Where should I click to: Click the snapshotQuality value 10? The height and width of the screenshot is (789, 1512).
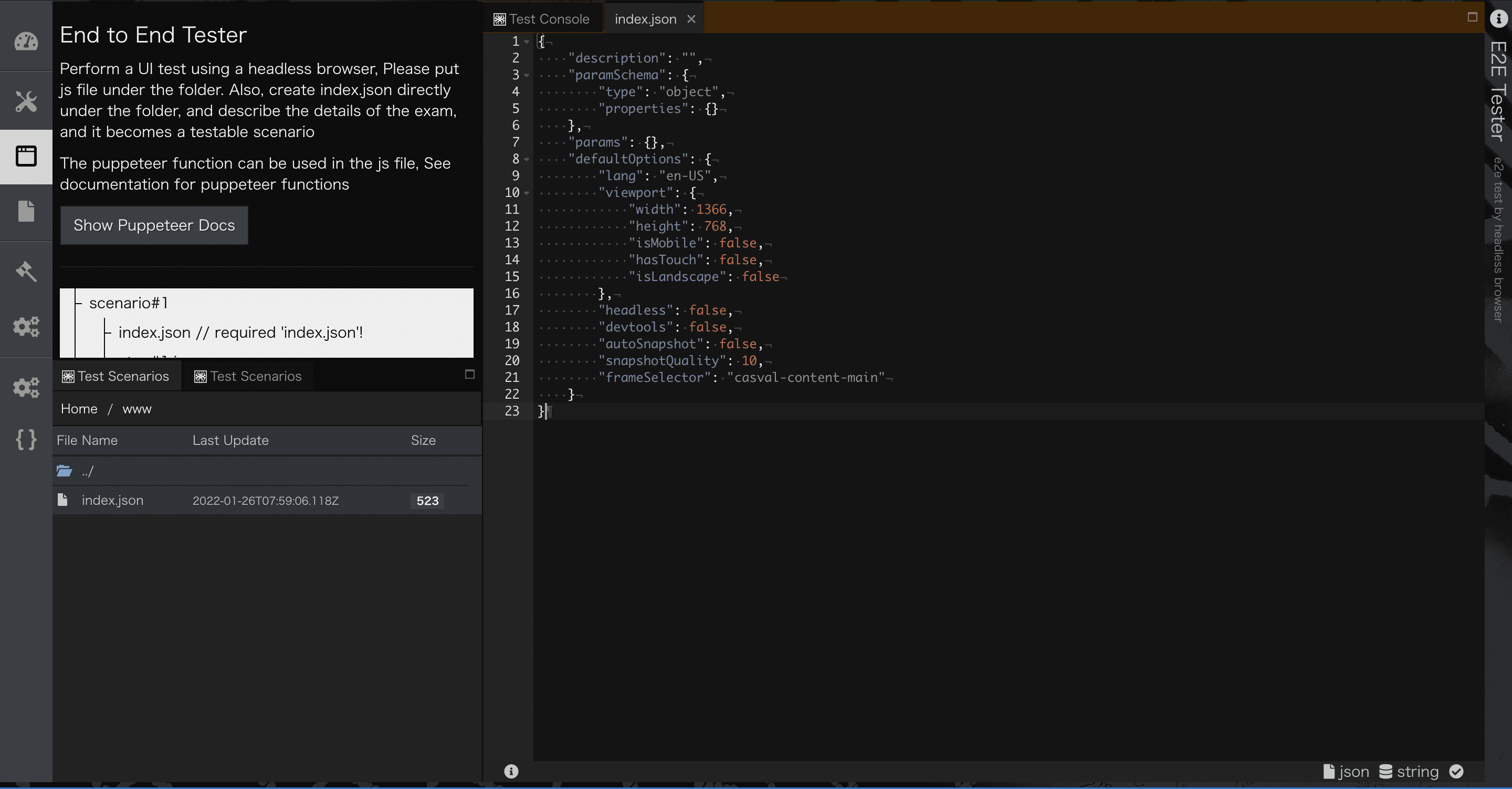point(749,361)
